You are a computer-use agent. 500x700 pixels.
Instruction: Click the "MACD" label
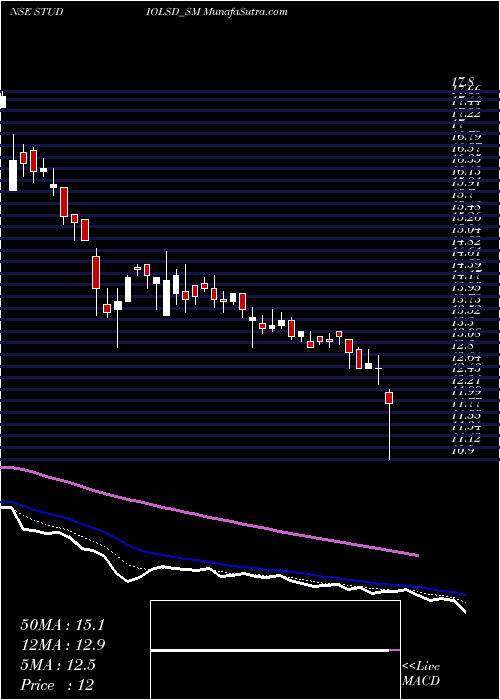pyautogui.click(x=419, y=681)
